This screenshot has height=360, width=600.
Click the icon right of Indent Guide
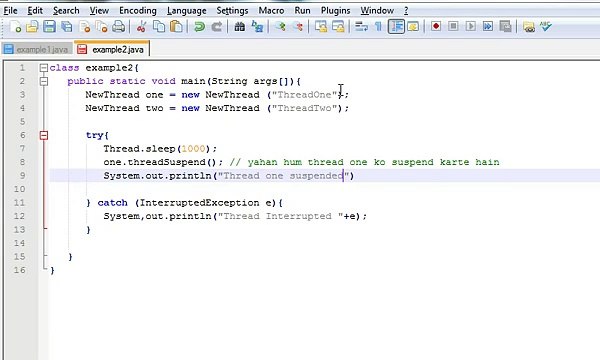[413, 26]
